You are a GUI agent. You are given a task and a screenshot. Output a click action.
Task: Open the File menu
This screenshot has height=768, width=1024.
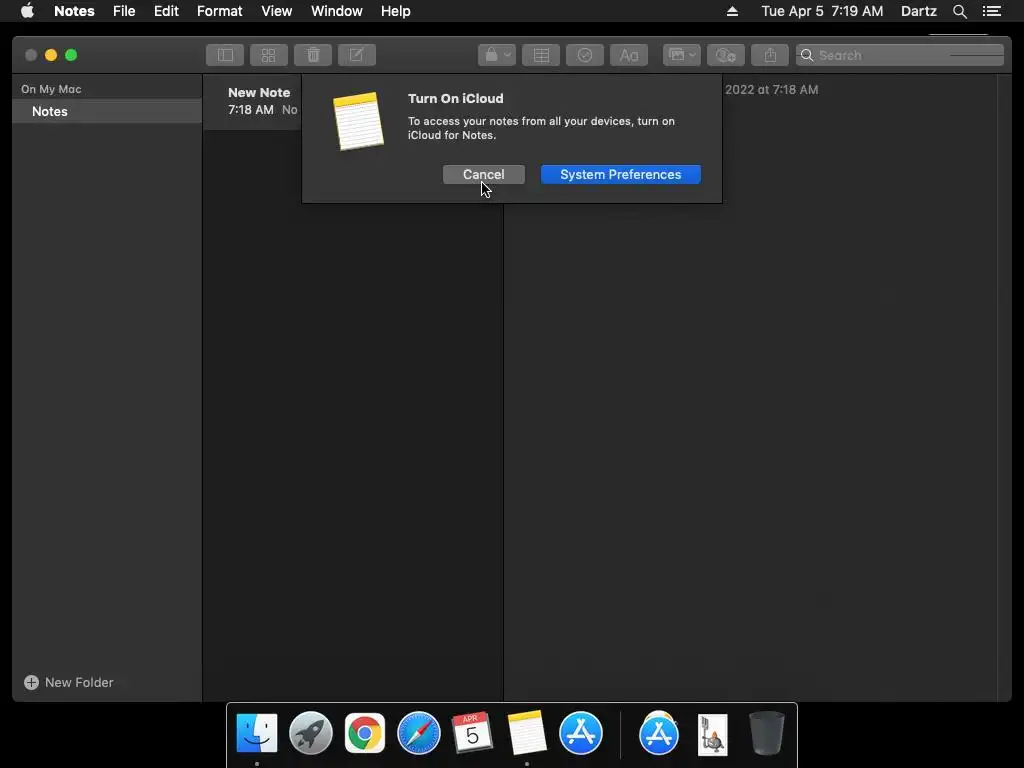tap(124, 11)
